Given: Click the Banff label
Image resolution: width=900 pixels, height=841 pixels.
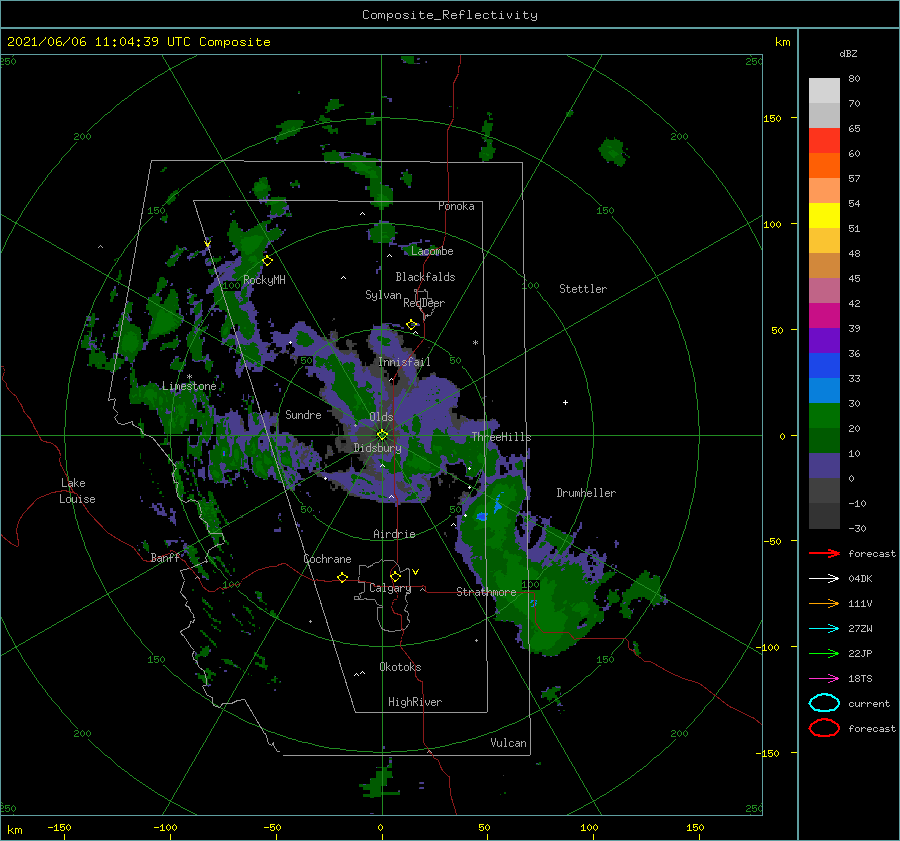Looking at the screenshot, I should pyautogui.click(x=165, y=558).
